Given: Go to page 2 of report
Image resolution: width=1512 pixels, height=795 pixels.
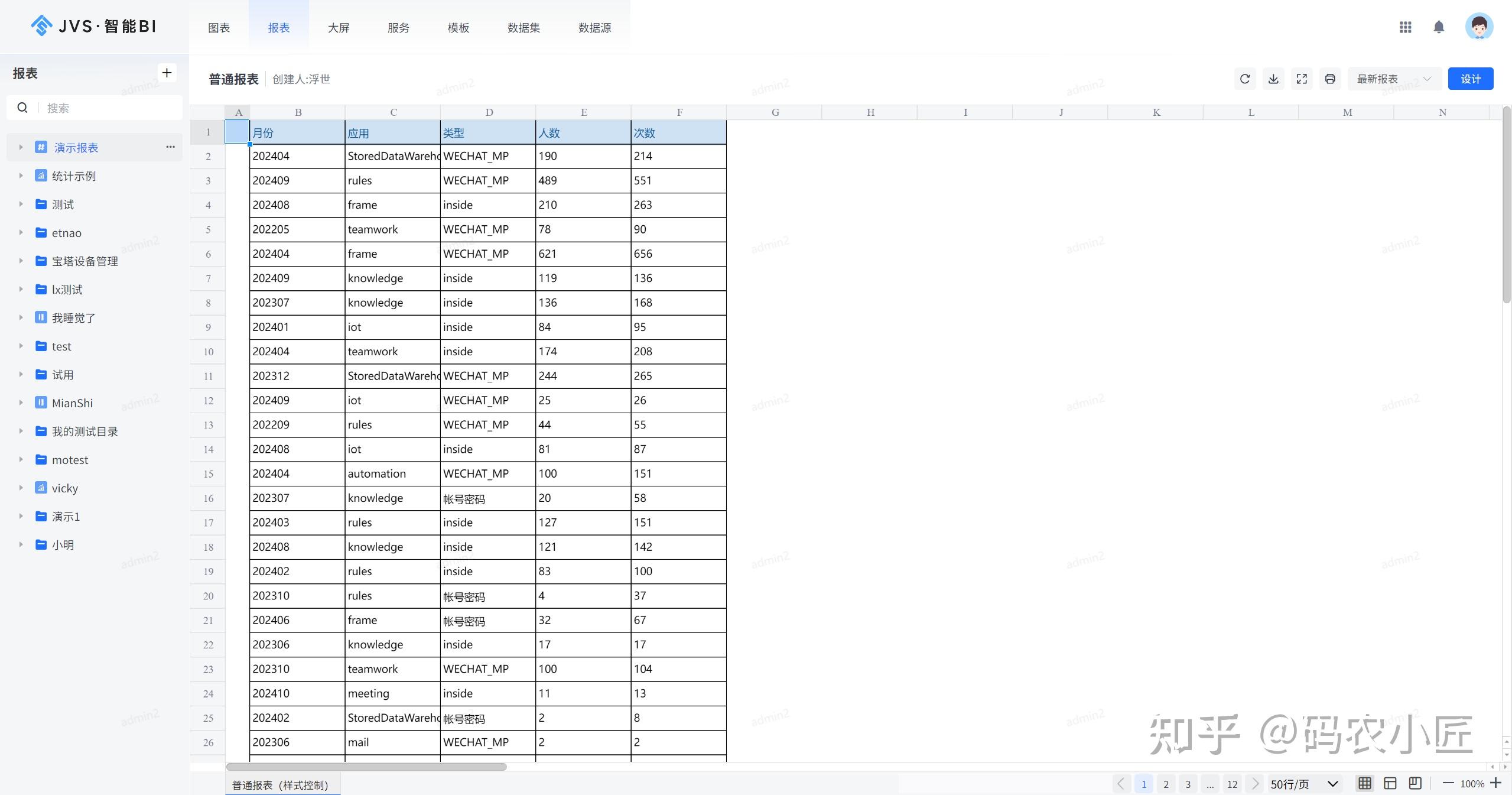Looking at the screenshot, I should click(x=1166, y=784).
